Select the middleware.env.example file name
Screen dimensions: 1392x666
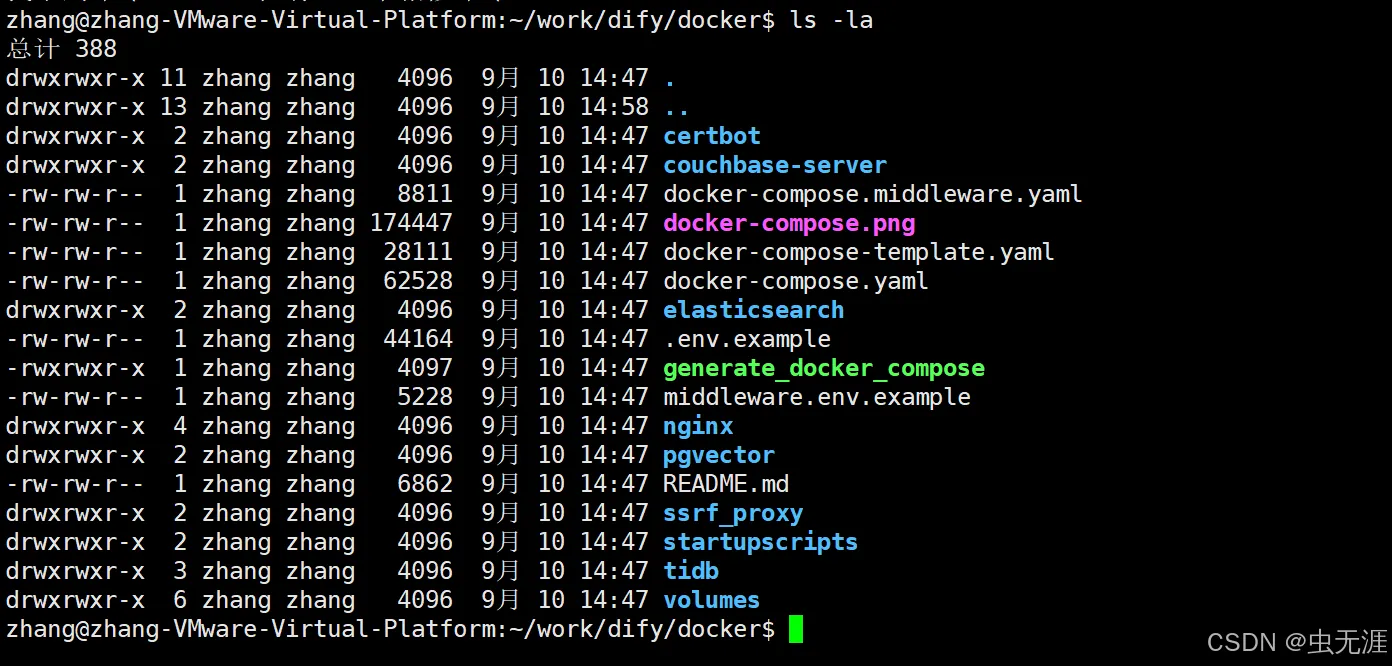[x=817, y=397]
